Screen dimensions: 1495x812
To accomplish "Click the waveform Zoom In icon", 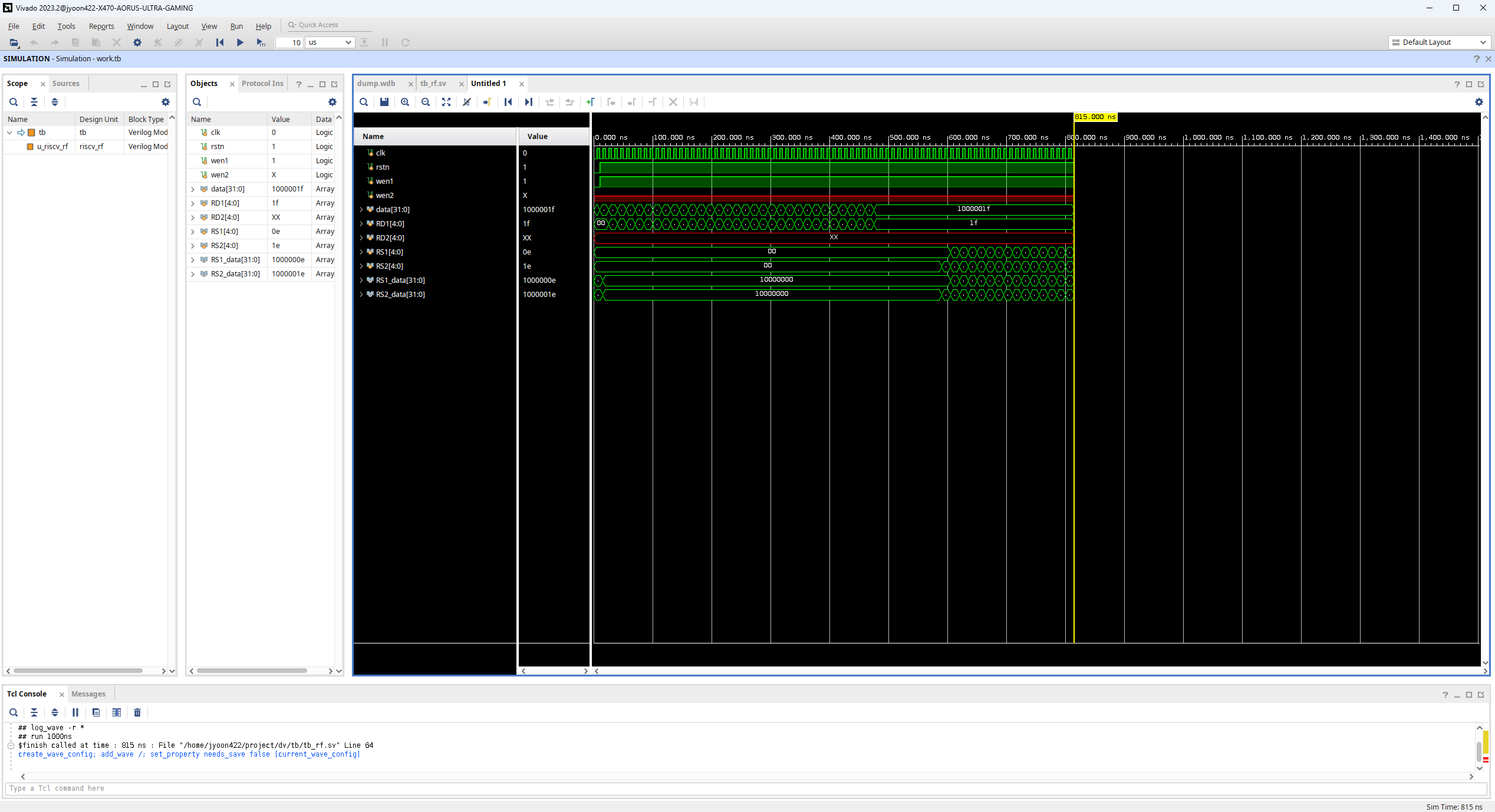I will pos(405,102).
